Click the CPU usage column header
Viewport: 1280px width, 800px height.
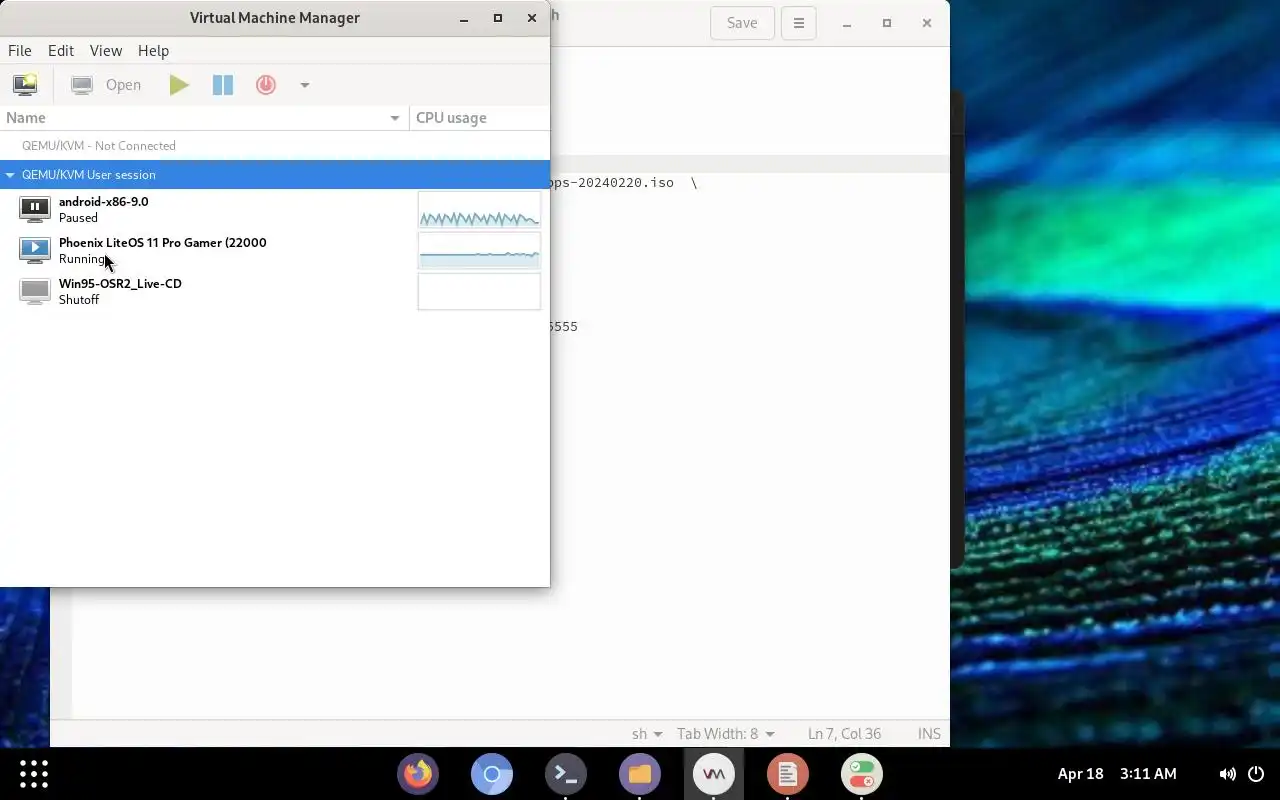(480, 118)
